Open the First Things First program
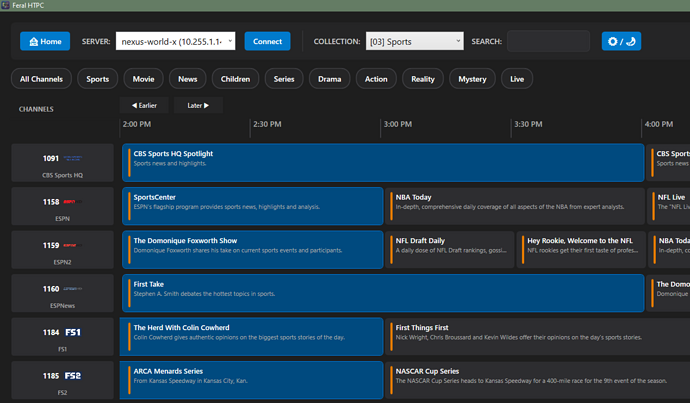 538,337
